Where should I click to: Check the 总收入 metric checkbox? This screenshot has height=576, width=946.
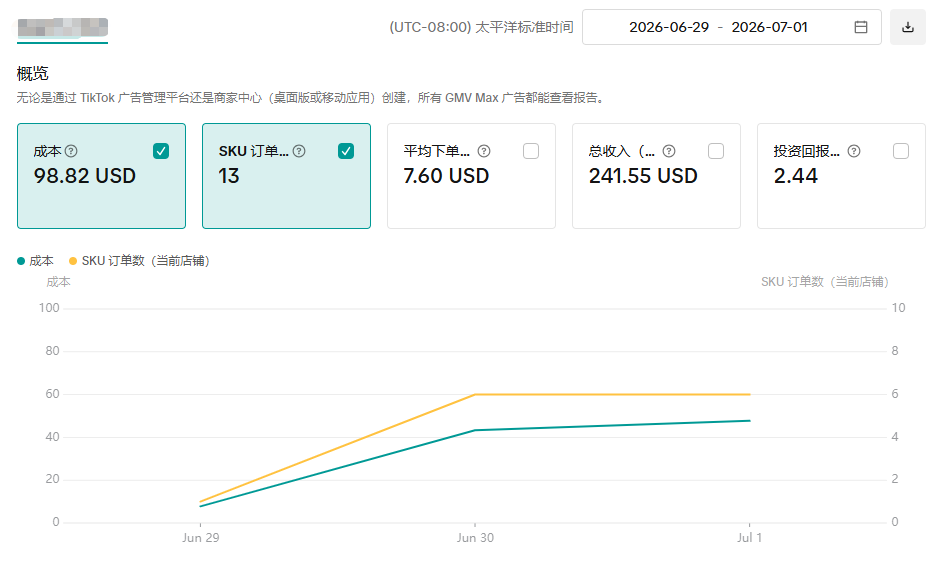[x=716, y=151]
